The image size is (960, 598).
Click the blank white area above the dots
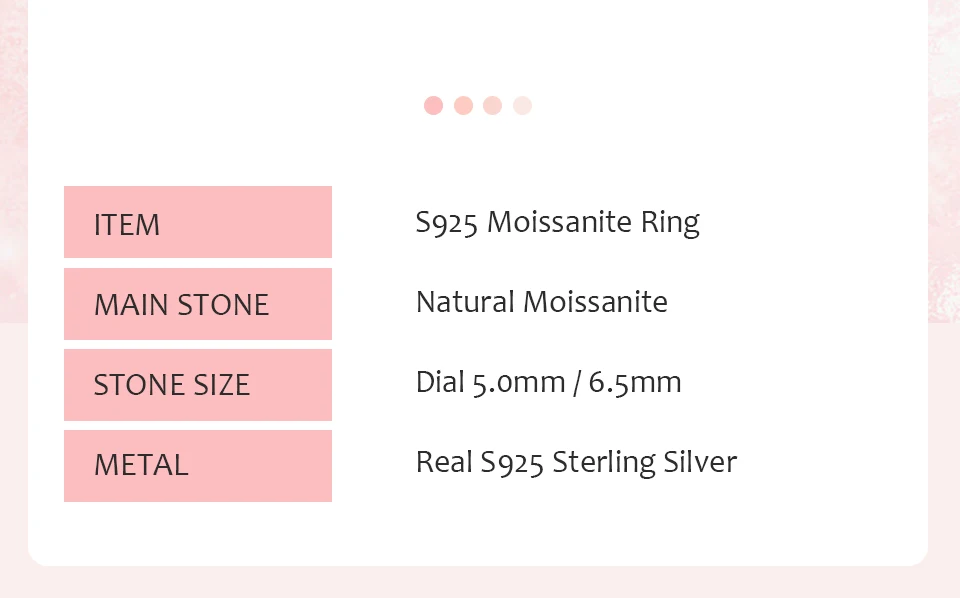pos(478,43)
